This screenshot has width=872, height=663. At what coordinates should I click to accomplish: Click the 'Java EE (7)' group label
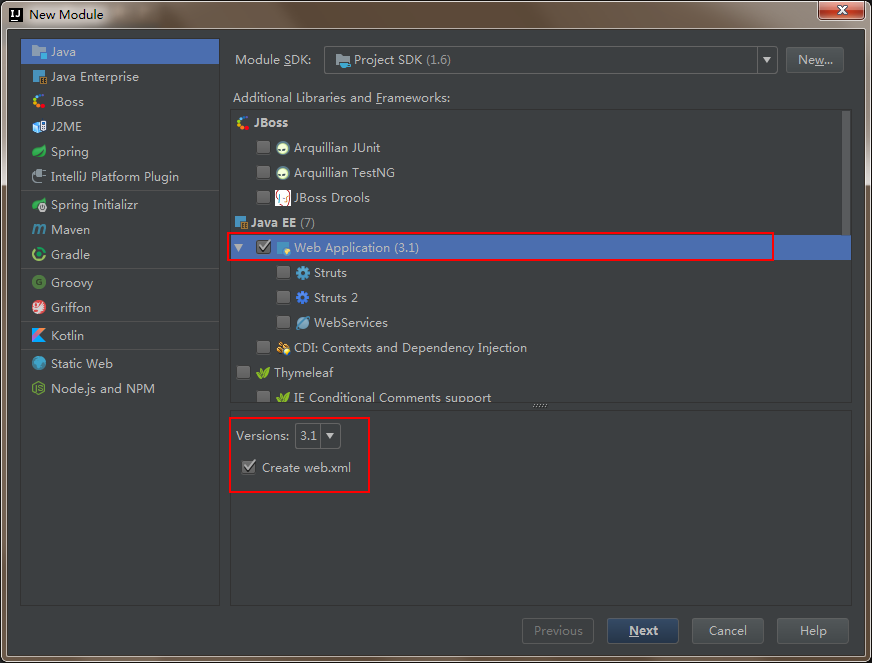point(283,223)
